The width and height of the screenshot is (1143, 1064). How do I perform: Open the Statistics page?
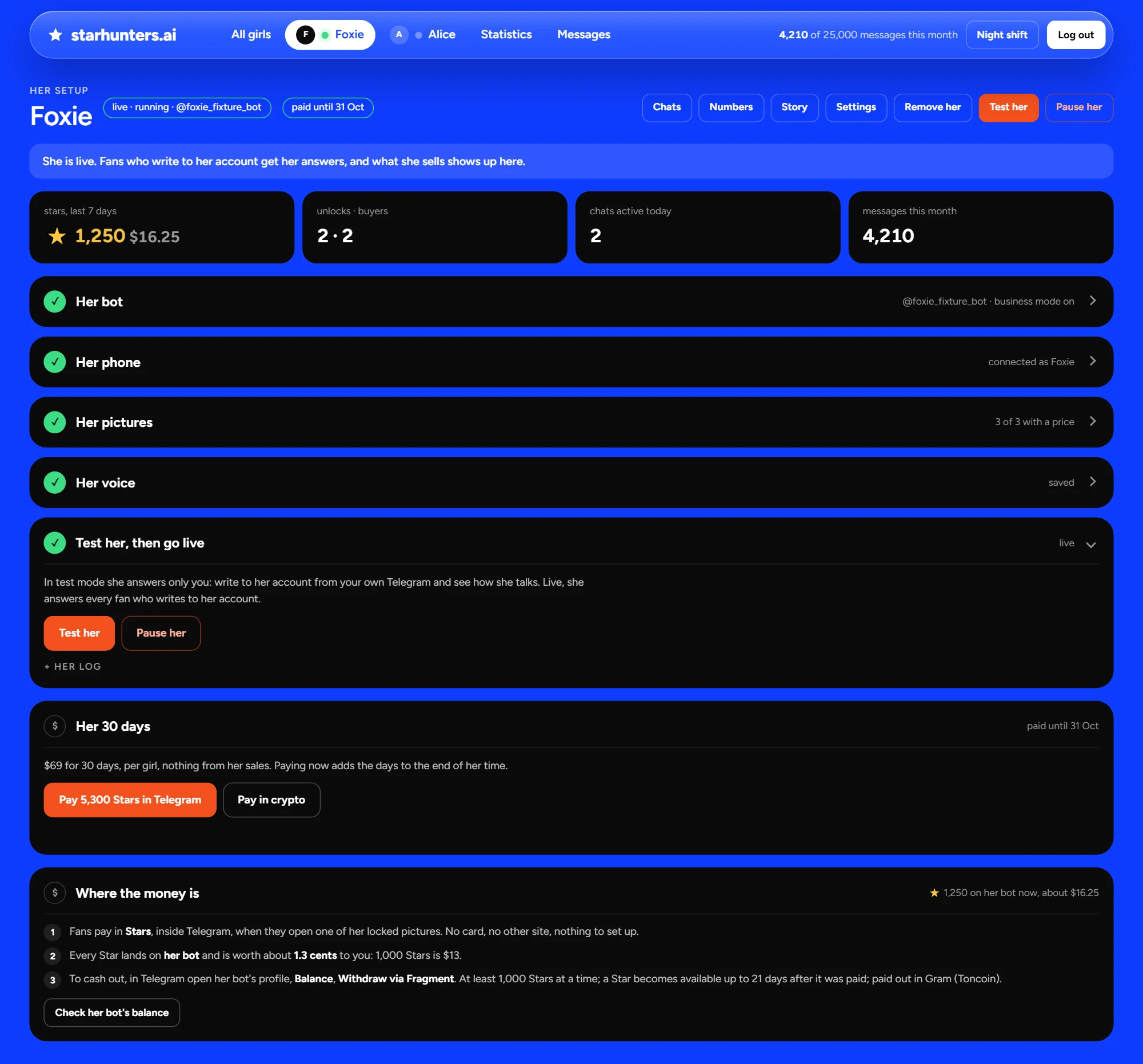click(x=506, y=34)
